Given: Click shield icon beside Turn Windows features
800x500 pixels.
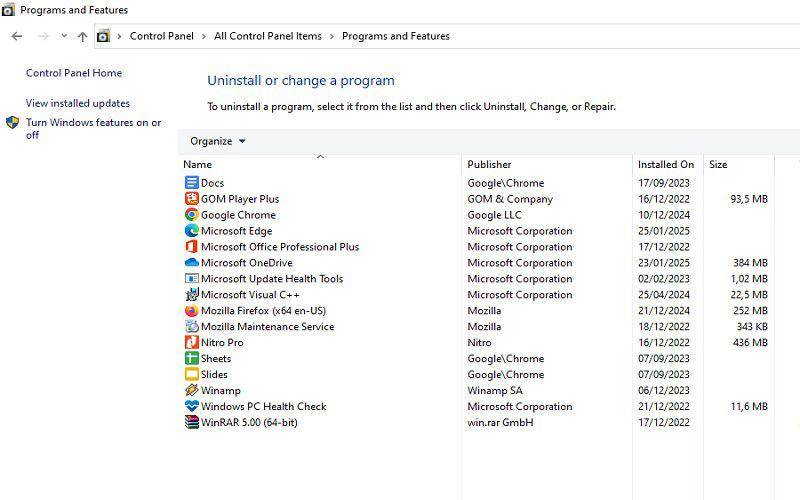Looking at the screenshot, I should (12, 122).
